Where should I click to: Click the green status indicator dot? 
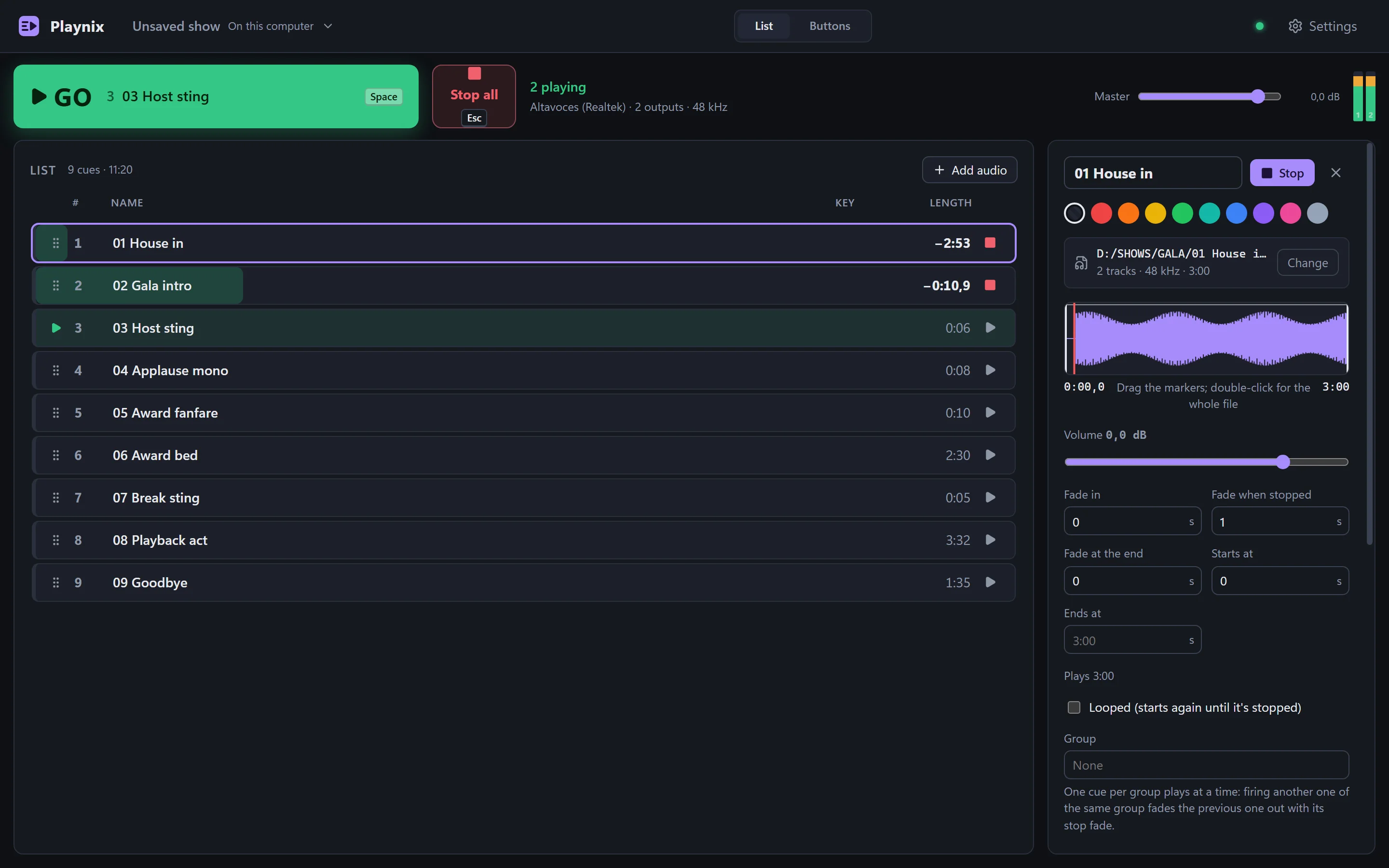tap(1259, 27)
